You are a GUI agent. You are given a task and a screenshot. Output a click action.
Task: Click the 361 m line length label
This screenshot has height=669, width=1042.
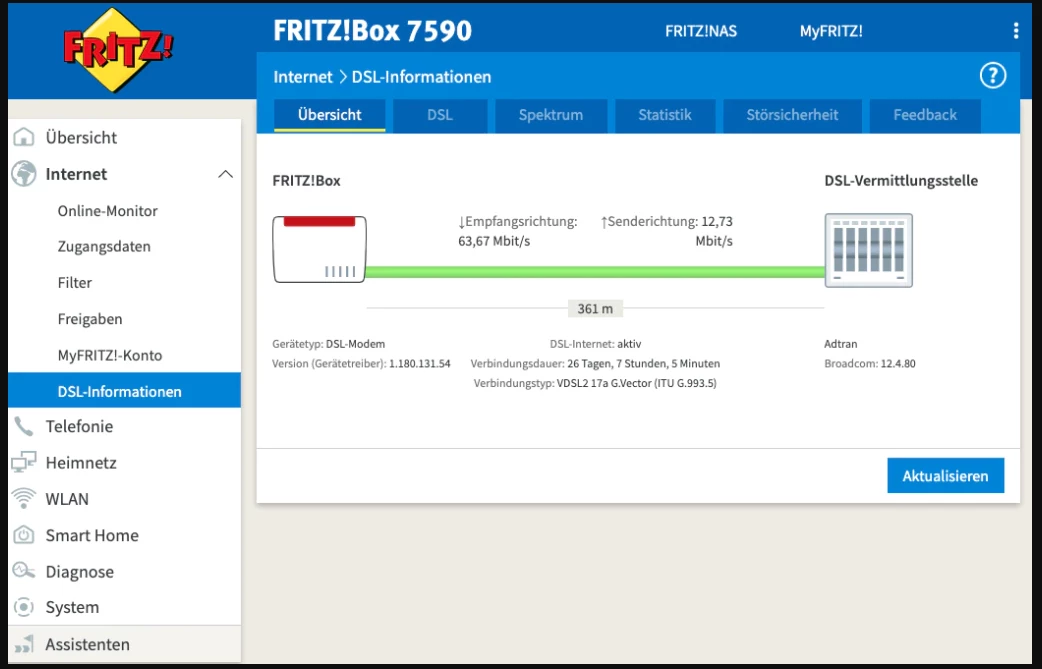coord(595,309)
